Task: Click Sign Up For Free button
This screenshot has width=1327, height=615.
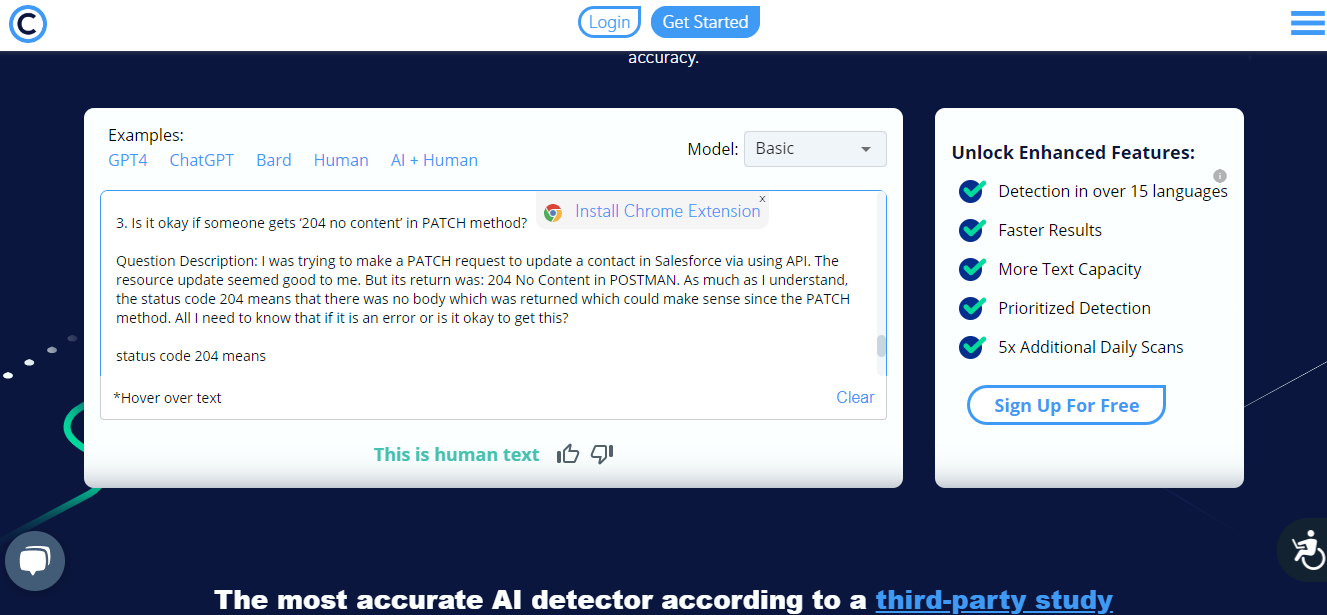Action: coord(1066,405)
